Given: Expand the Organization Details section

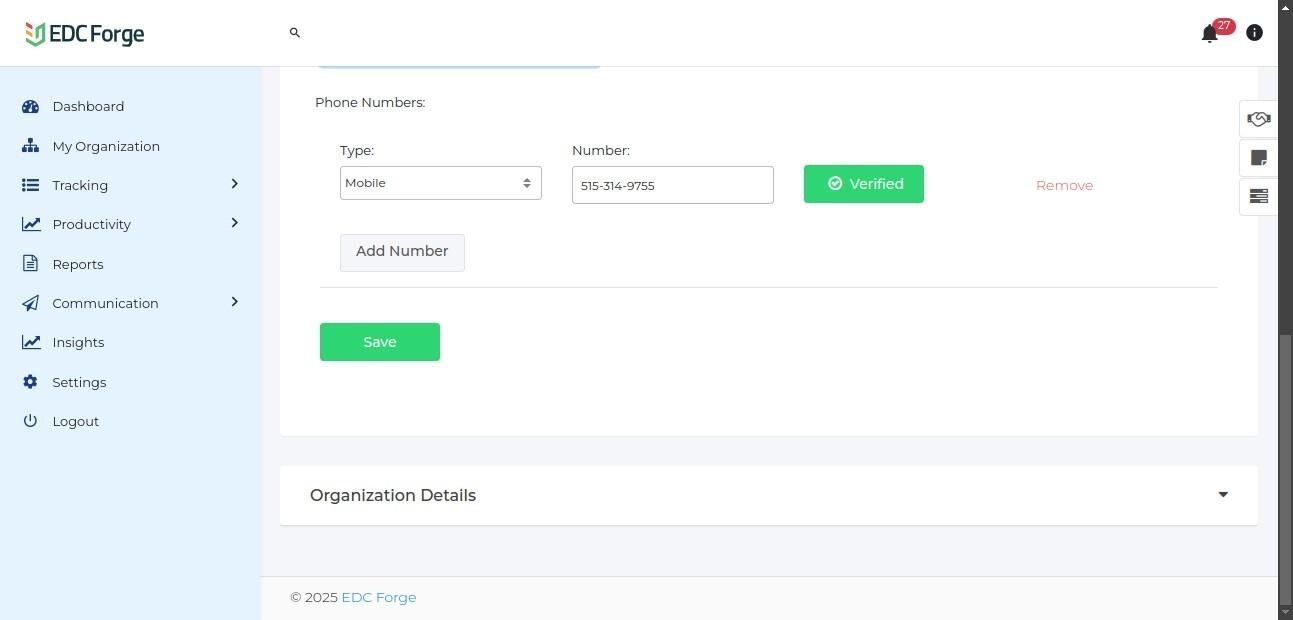Looking at the screenshot, I should click(x=1222, y=495).
